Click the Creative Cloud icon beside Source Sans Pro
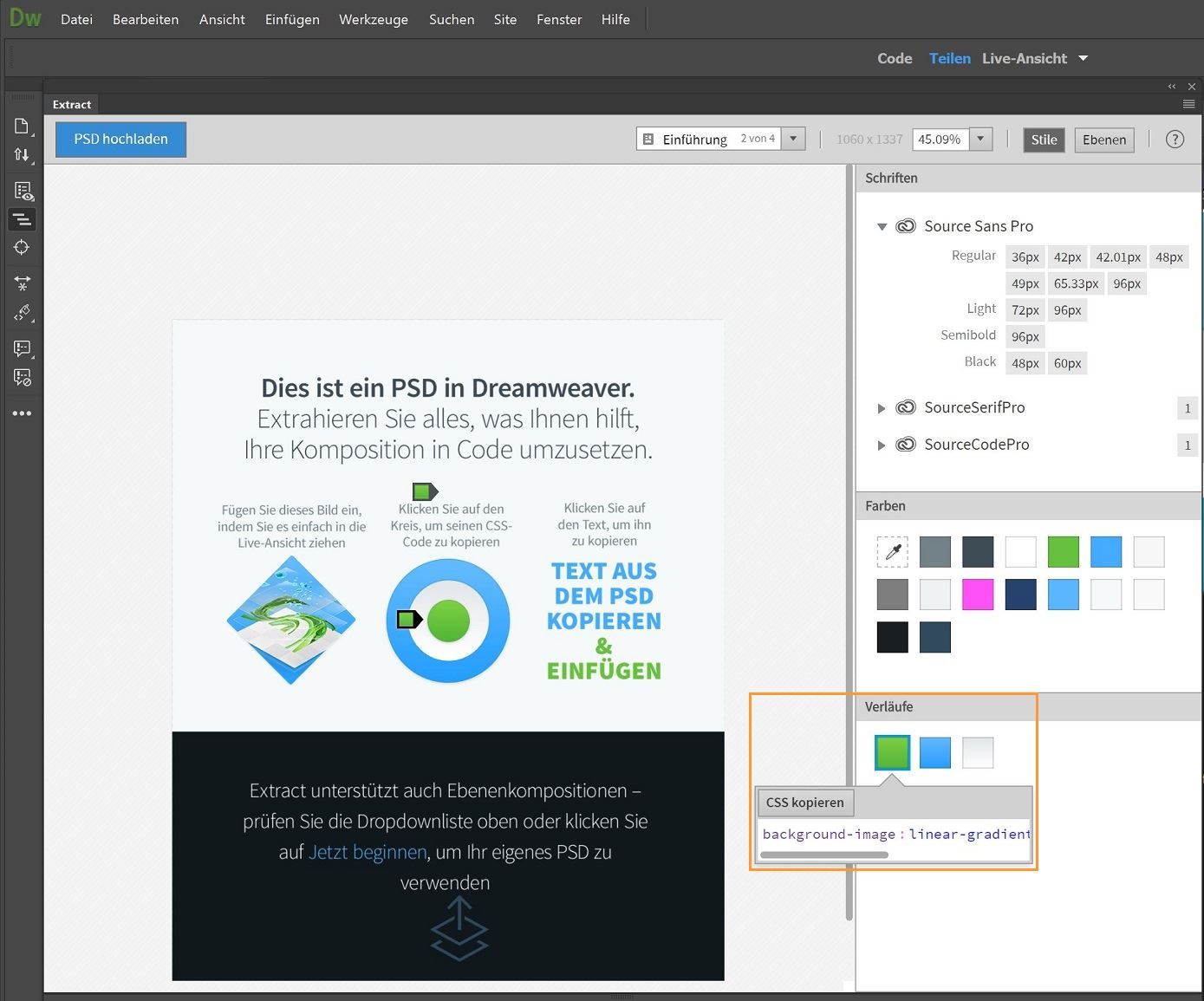This screenshot has height=1001, width=1204. point(906,226)
